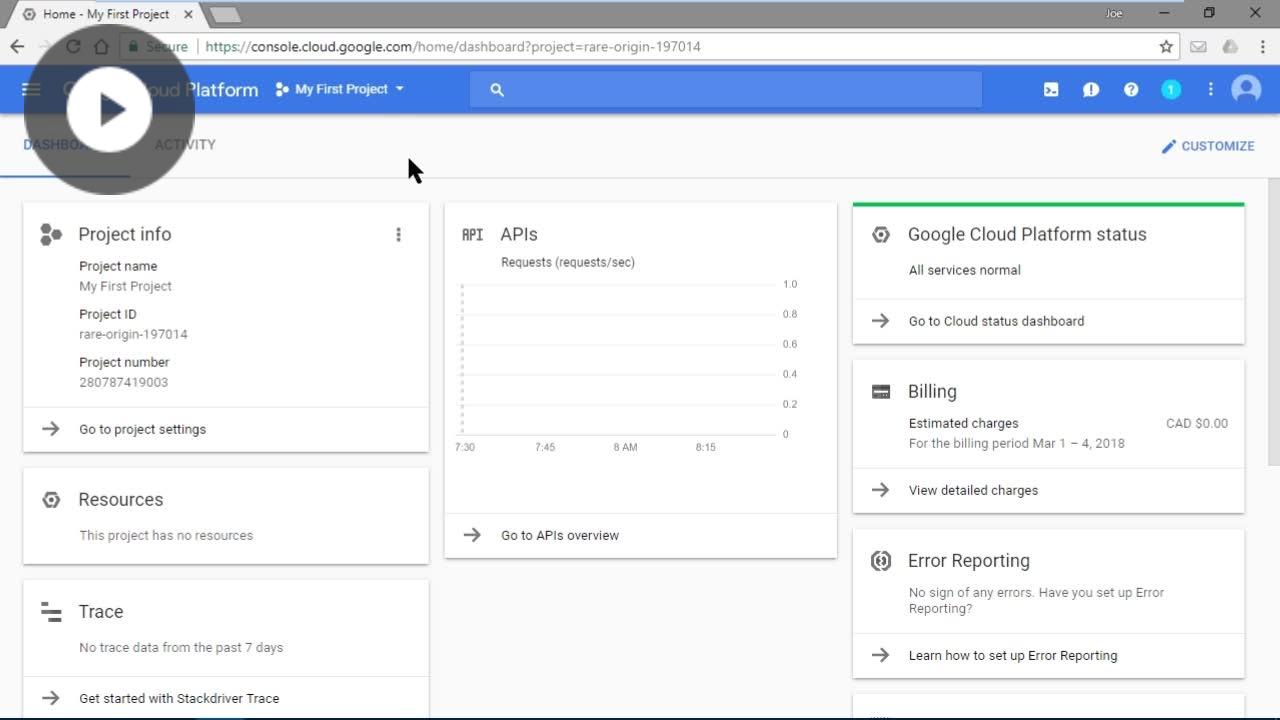Close the Home - My First Project tab
This screenshot has height=720, width=1280.
188,14
